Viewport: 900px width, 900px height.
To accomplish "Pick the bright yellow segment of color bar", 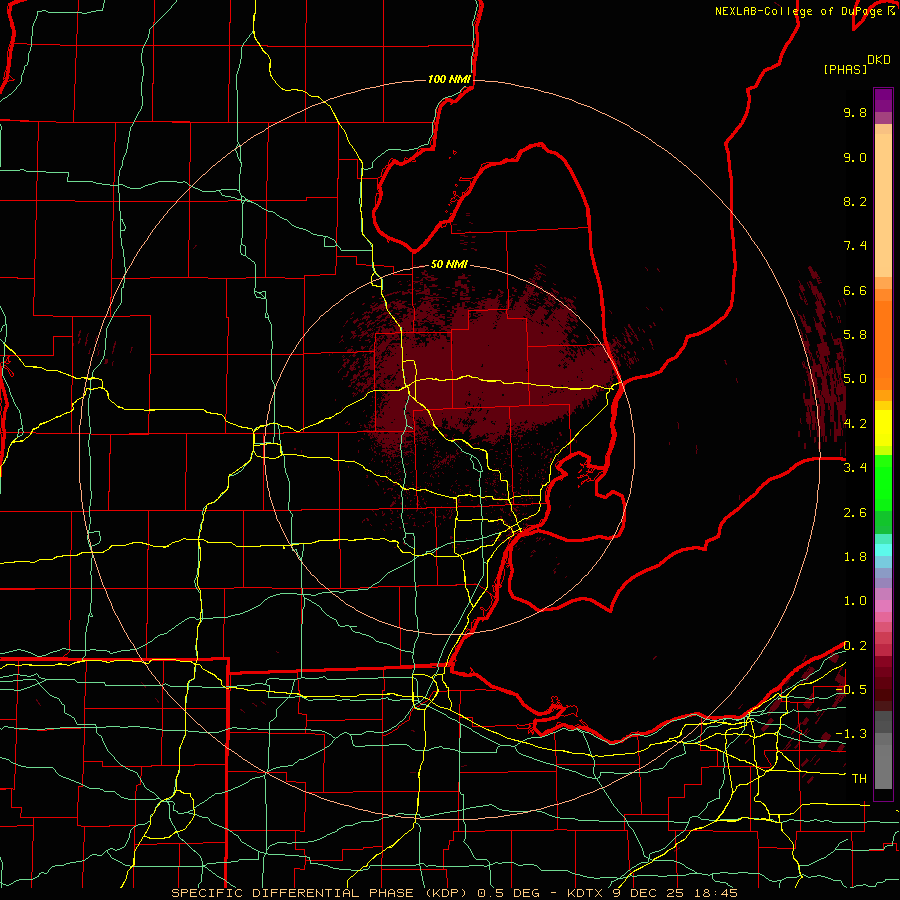I will coord(883,428).
